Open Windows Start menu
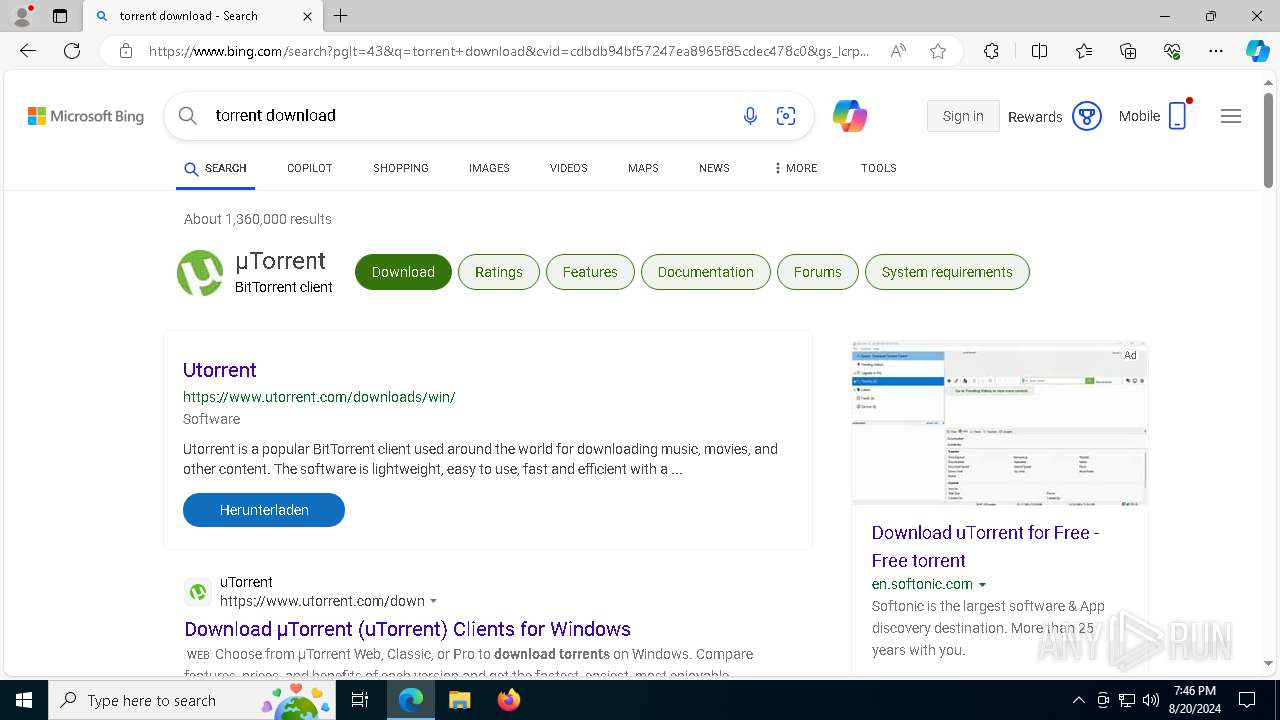The image size is (1280, 720). pyautogui.click(x=24, y=700)
